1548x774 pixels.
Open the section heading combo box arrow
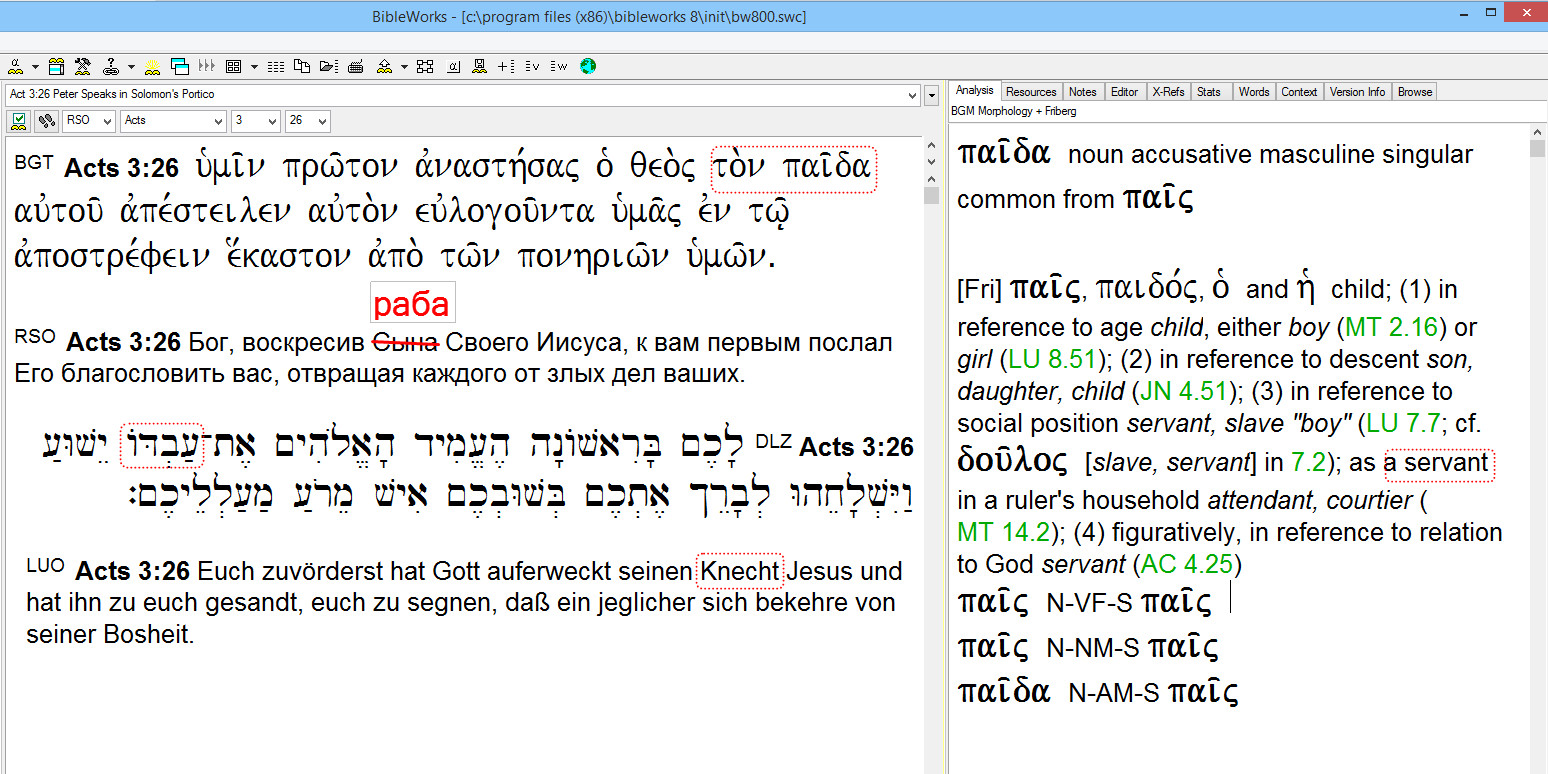912,95
